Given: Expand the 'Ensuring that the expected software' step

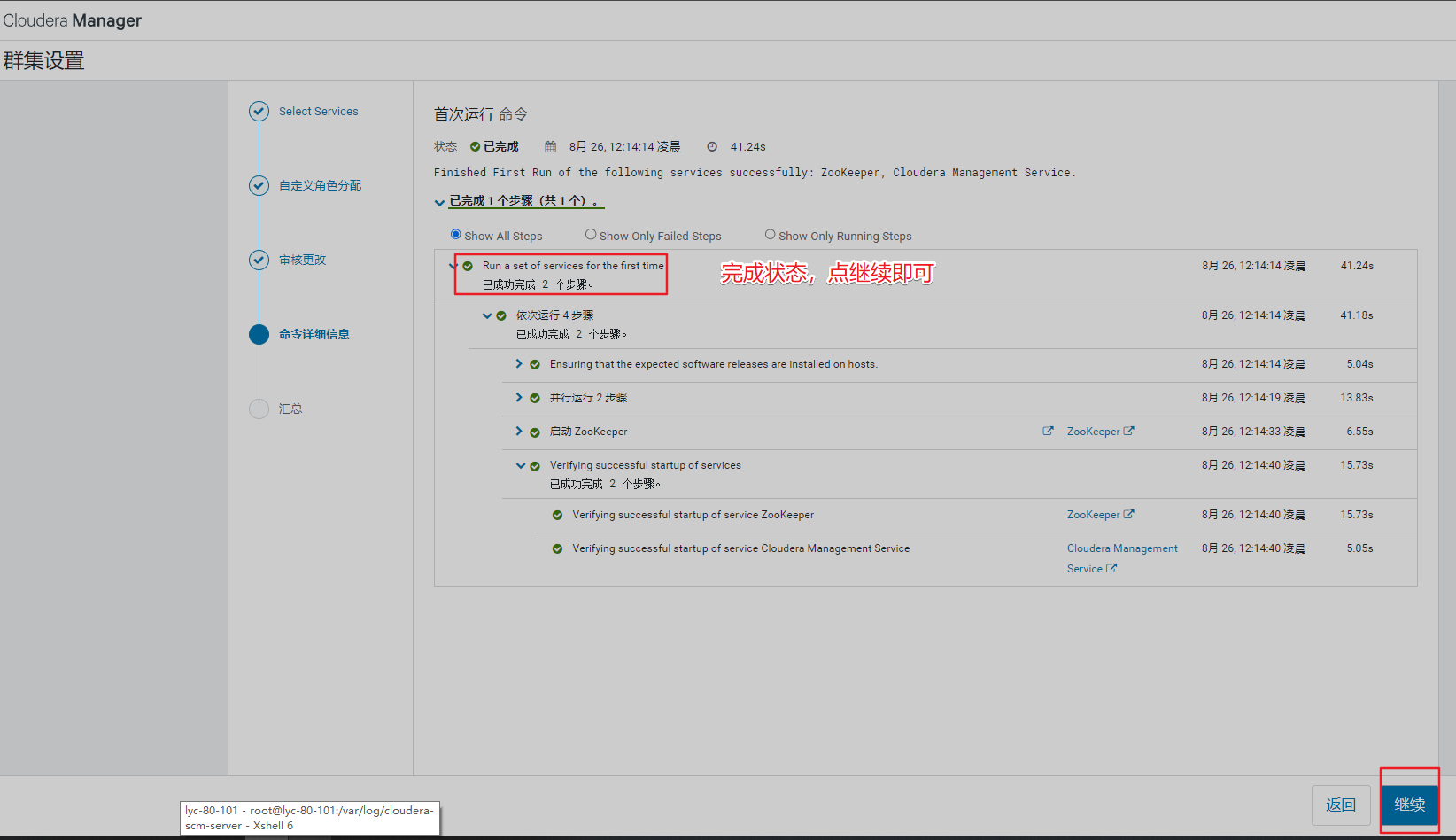Looking at the screenshot, I should [519, 363].
